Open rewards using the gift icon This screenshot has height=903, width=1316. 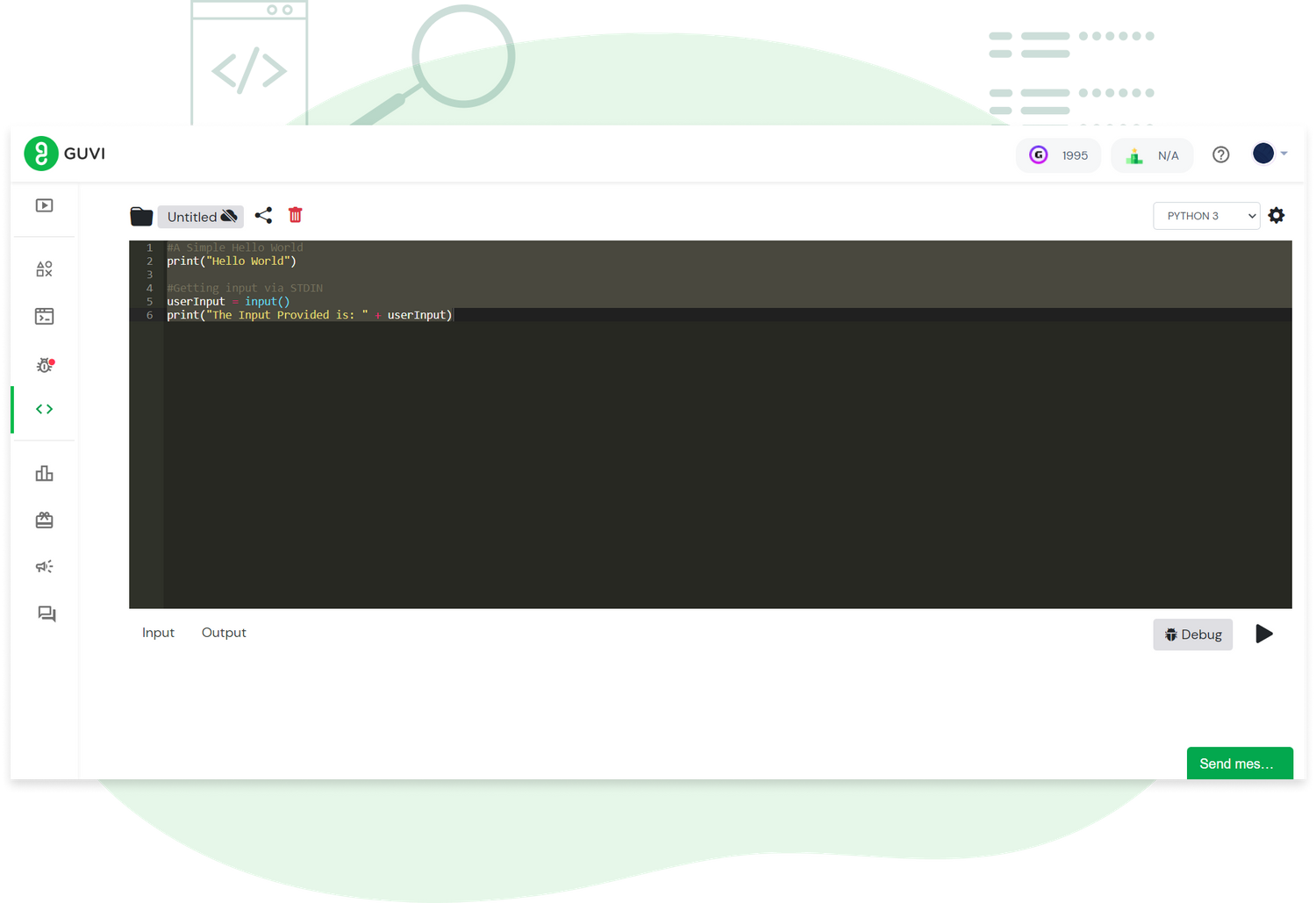point(44,520)
